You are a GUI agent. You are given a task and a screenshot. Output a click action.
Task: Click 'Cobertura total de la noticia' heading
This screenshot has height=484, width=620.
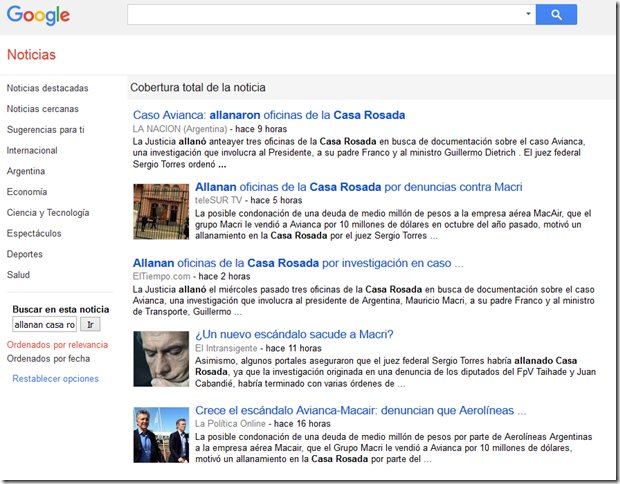(x=198, y=87)
